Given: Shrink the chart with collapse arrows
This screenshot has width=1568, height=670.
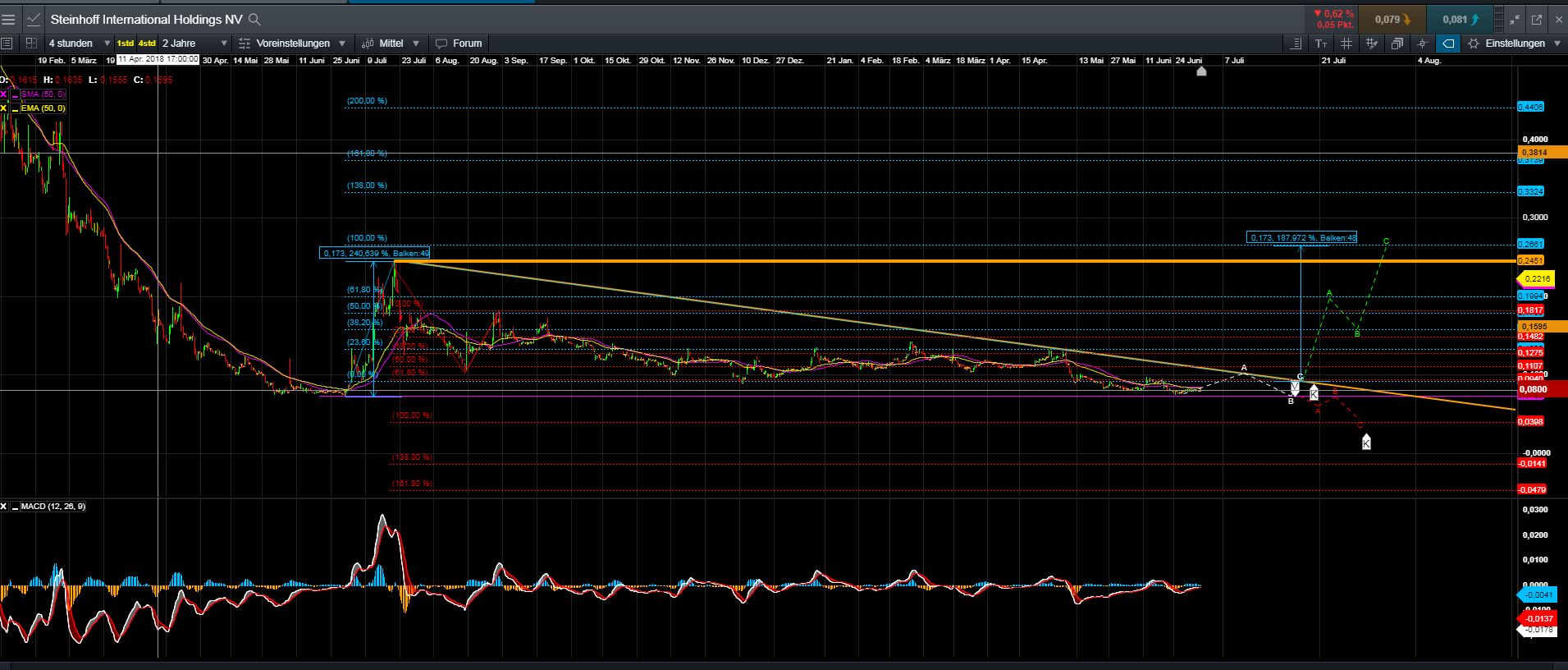Looking at the screenshot, I should pyautogui.click(x=1515, y=20).
